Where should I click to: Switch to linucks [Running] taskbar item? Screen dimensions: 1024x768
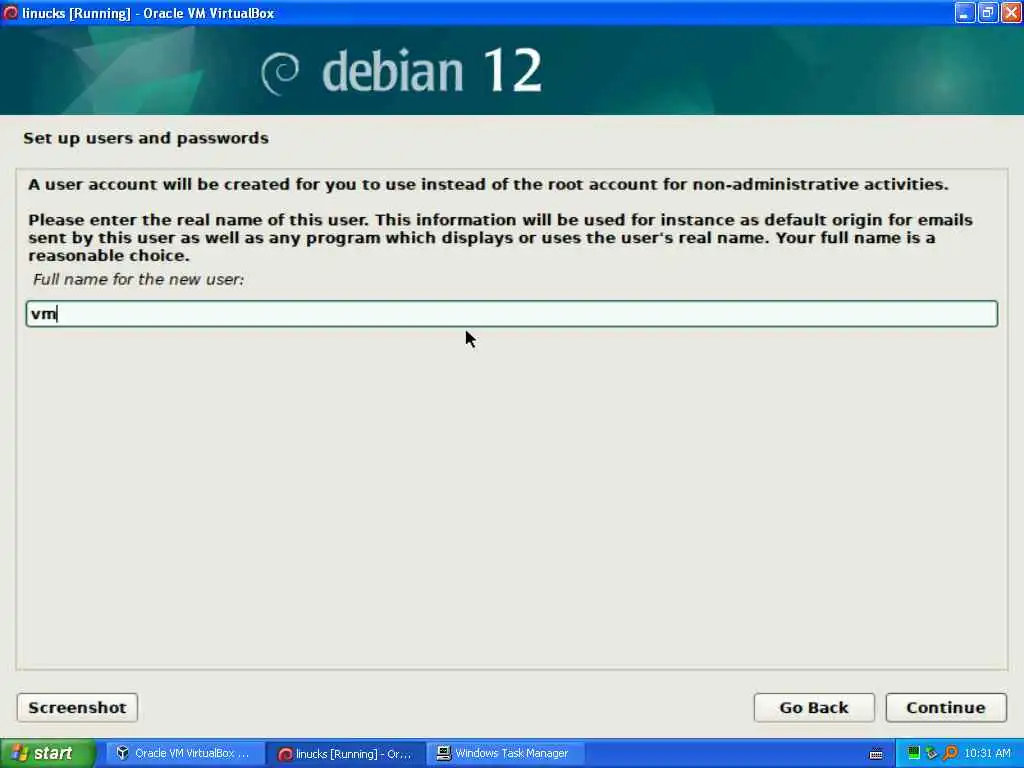coord(347,754)
